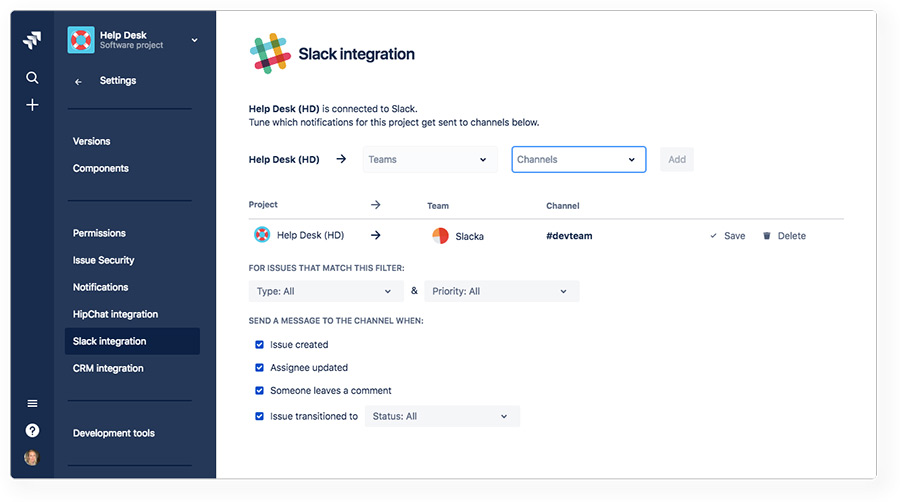900x502 pixels.
Task: Select Slack integration in sidebar
Action: pyautogui.click(x=132, y=341)
